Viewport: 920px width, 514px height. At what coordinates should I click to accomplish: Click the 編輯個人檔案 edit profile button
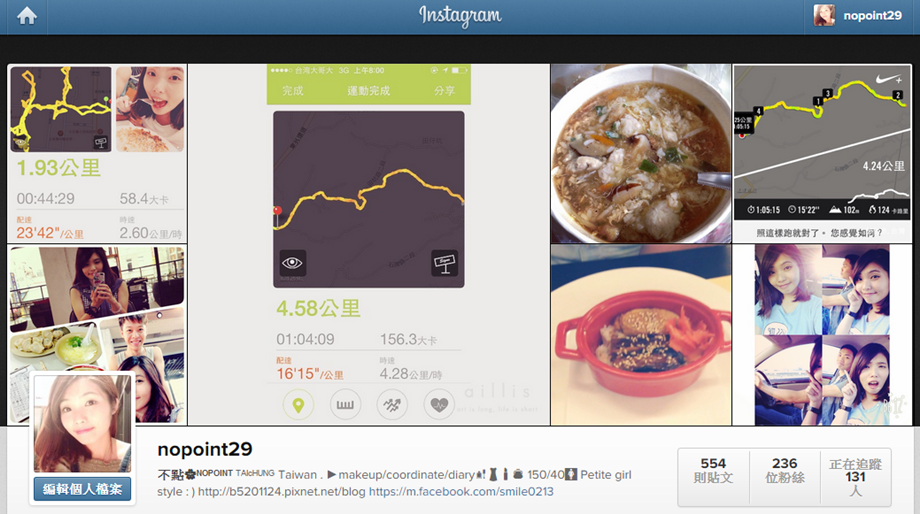(82, 489)
